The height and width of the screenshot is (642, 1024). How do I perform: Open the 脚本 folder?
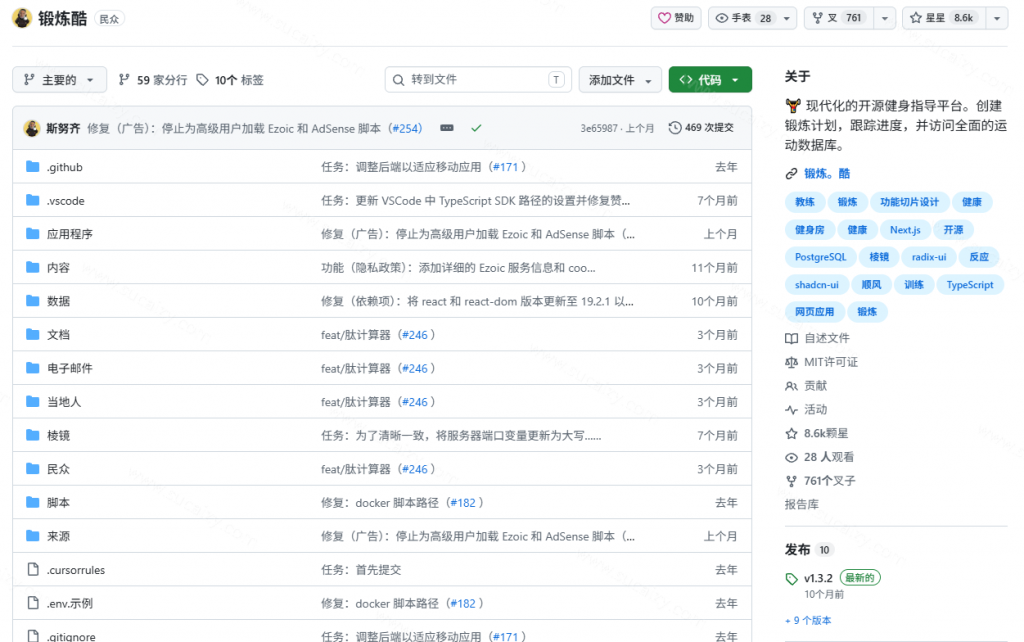pos(58,503)
